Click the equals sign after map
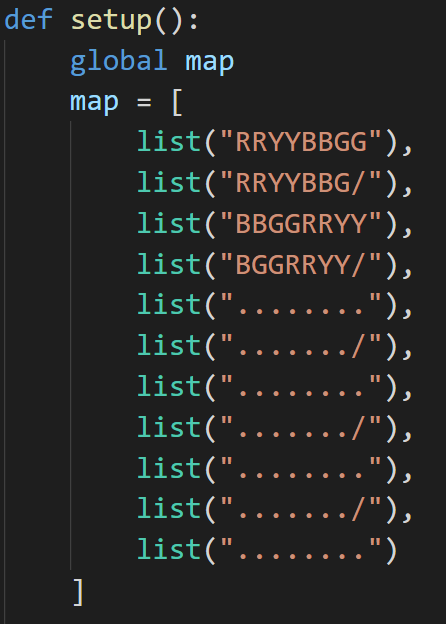 [144, 103]
